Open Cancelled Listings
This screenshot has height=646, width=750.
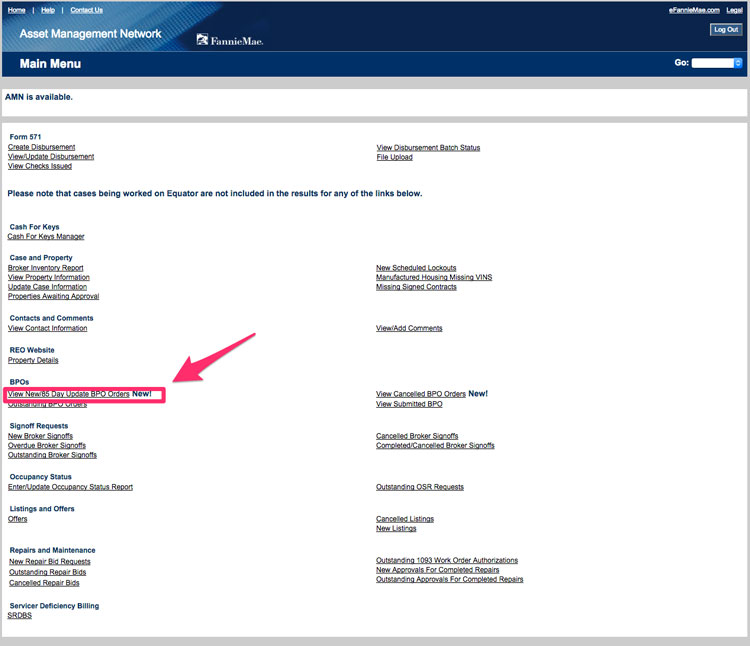pyautogui.click(x=405, y=520)
